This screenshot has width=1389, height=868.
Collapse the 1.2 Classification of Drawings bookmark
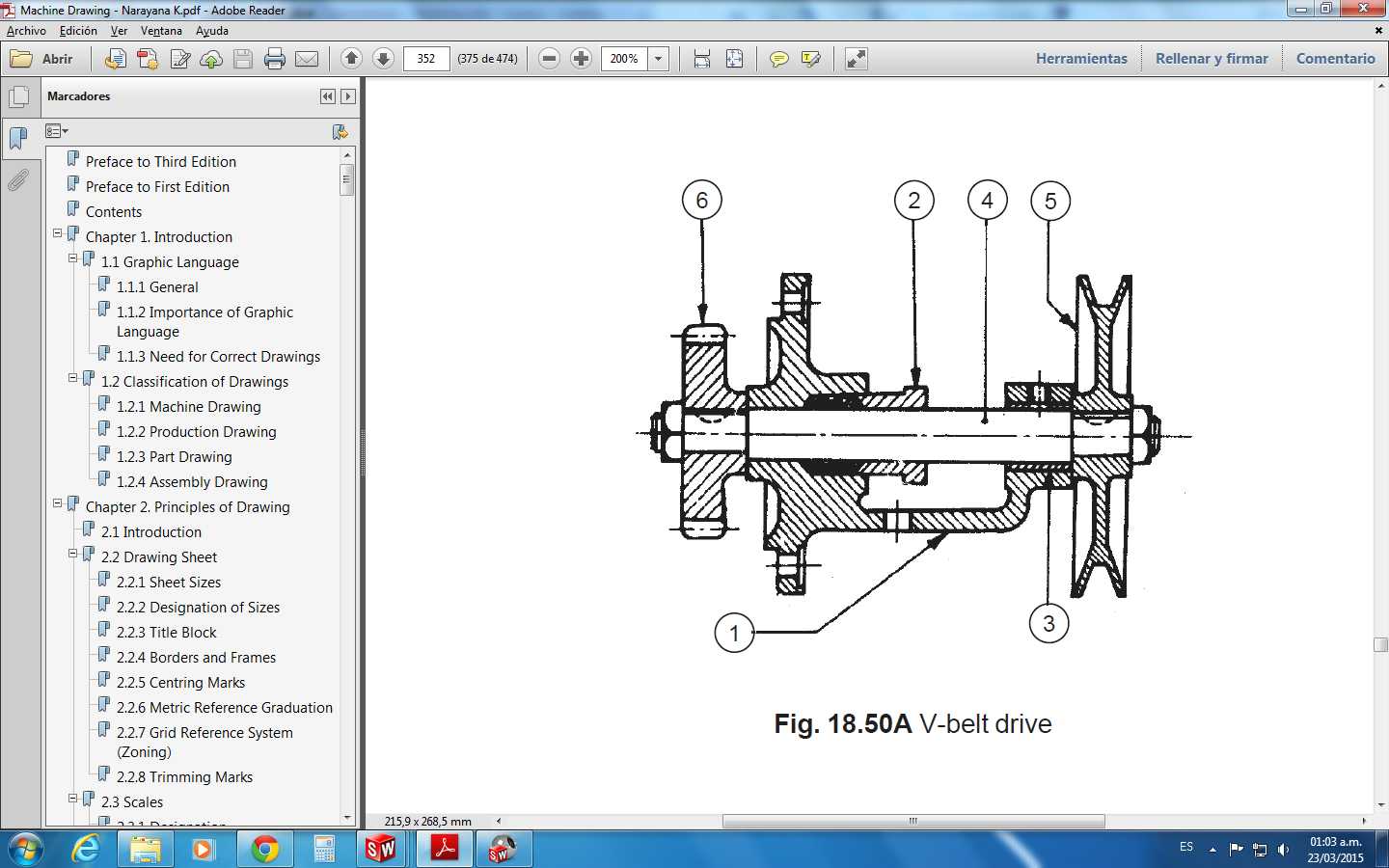tap(72, 378)
